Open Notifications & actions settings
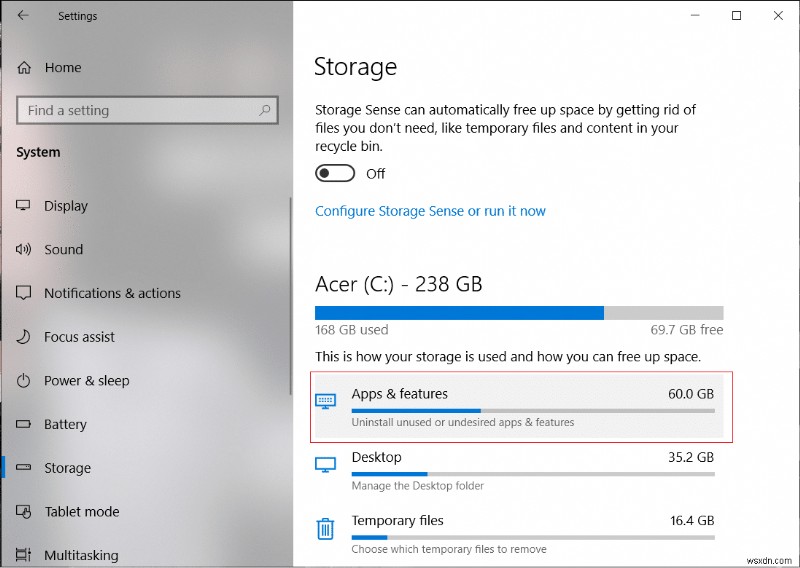Image resolution: width=800 pixels, height=568 pixels. [x=112, y=293]
